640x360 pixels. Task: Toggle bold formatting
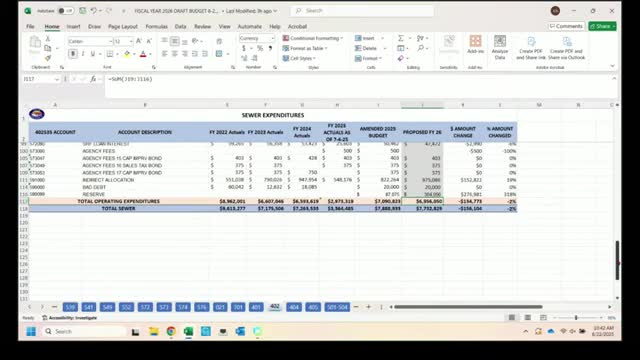[x=73, y=54]
